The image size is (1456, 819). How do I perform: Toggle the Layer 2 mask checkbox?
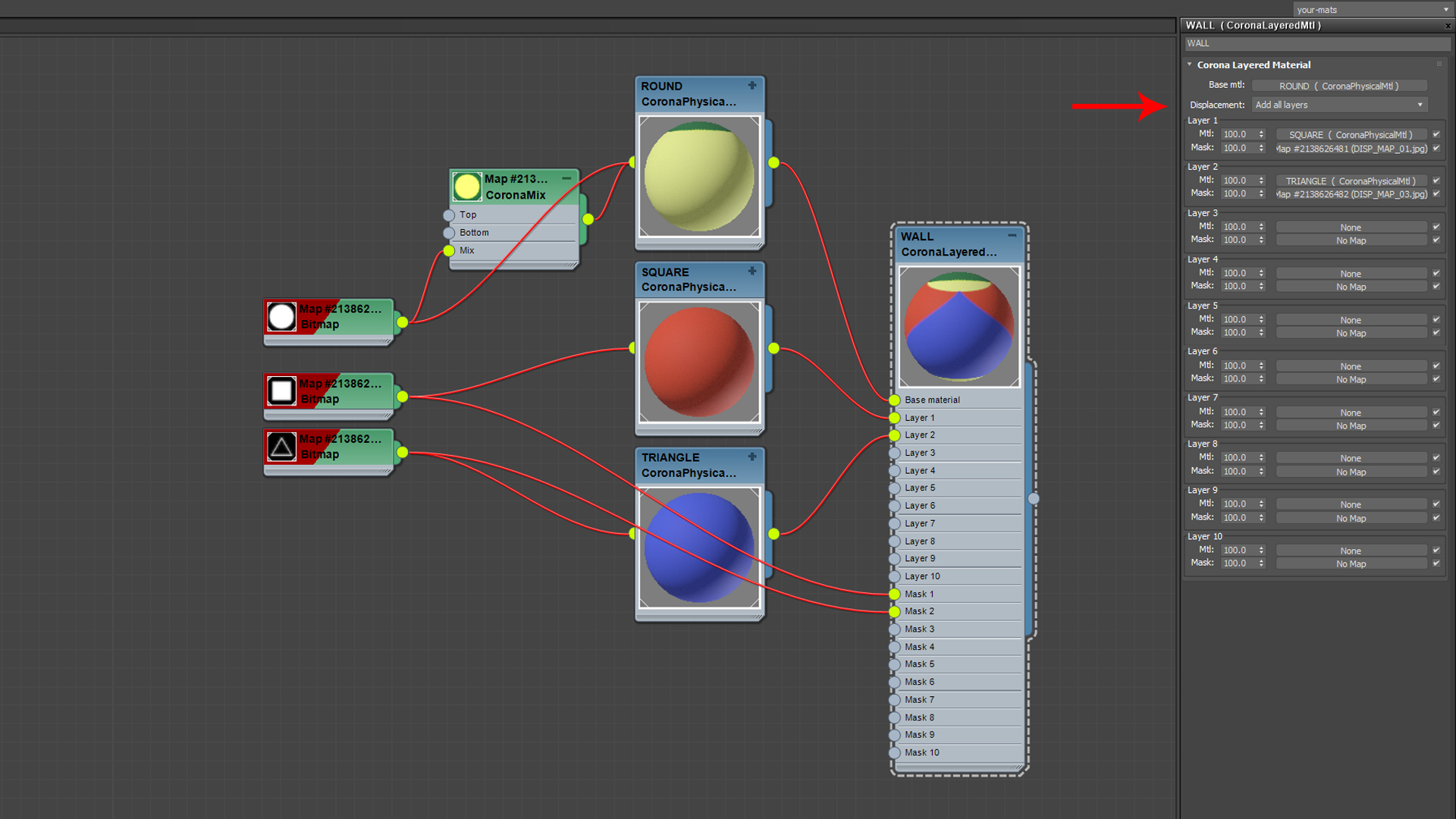click(1436, 193)
